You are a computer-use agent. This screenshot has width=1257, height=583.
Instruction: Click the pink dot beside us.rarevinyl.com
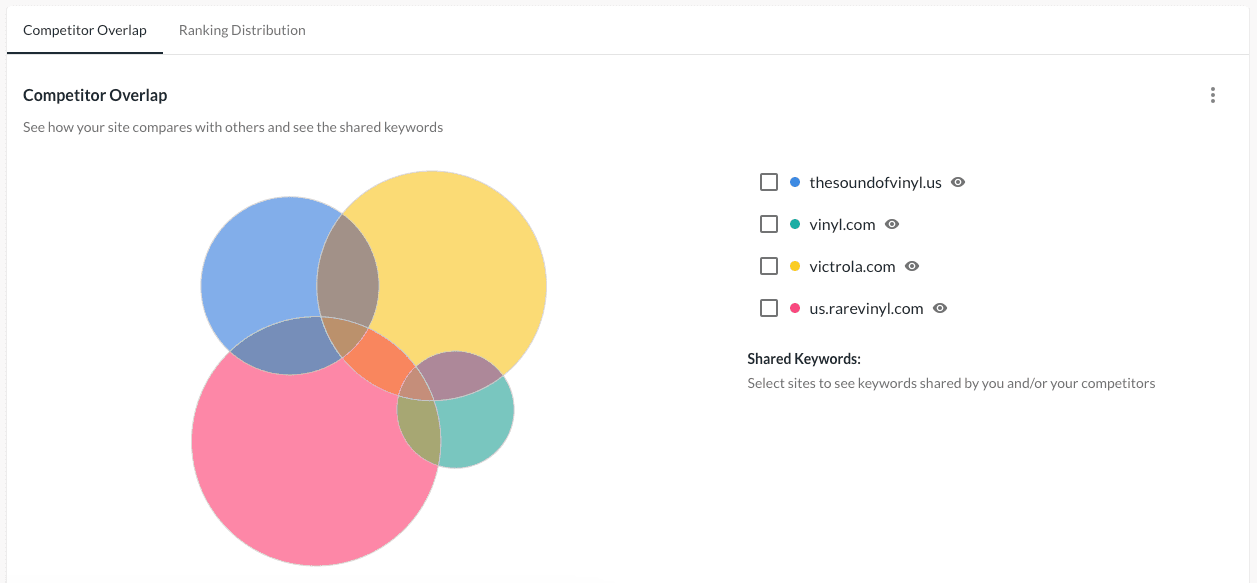[793, 308]
